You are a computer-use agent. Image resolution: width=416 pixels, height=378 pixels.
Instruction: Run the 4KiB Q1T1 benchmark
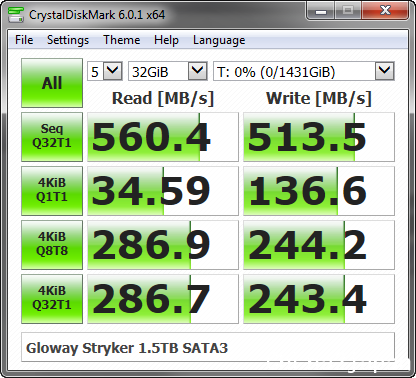[x=52, y=191]
